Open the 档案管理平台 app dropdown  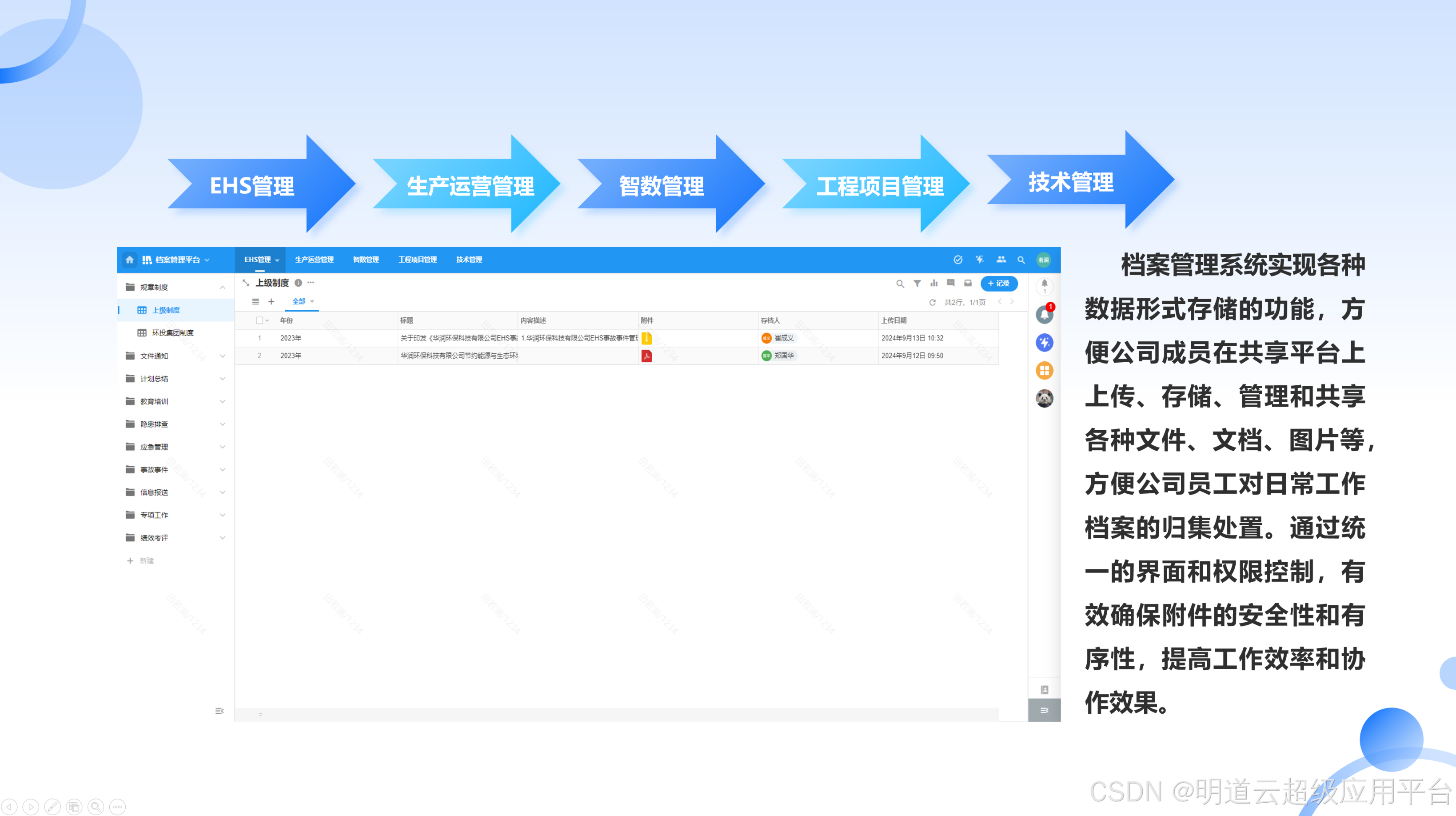[x=177, y=260]
